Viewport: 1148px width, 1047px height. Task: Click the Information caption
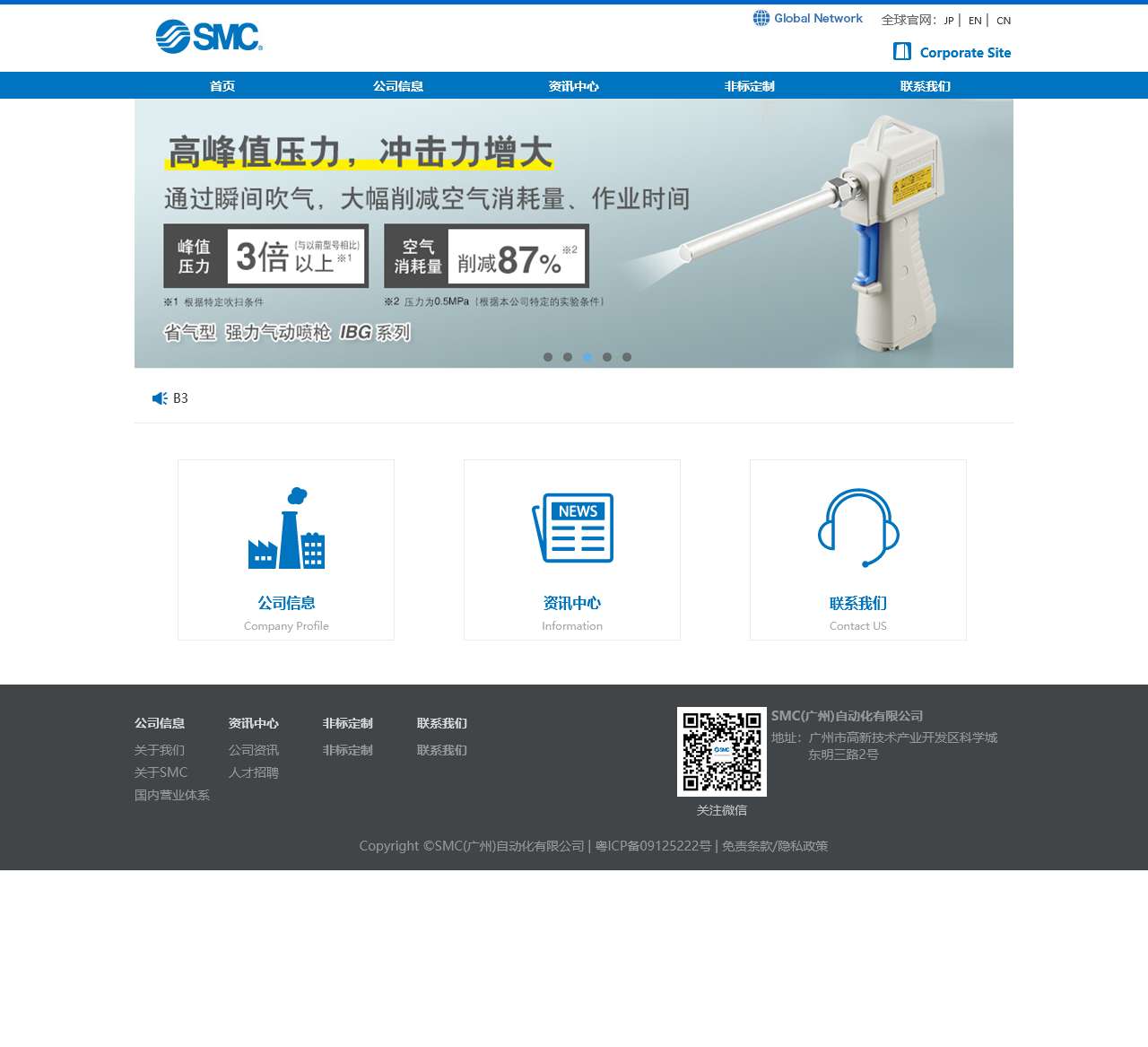572,626
